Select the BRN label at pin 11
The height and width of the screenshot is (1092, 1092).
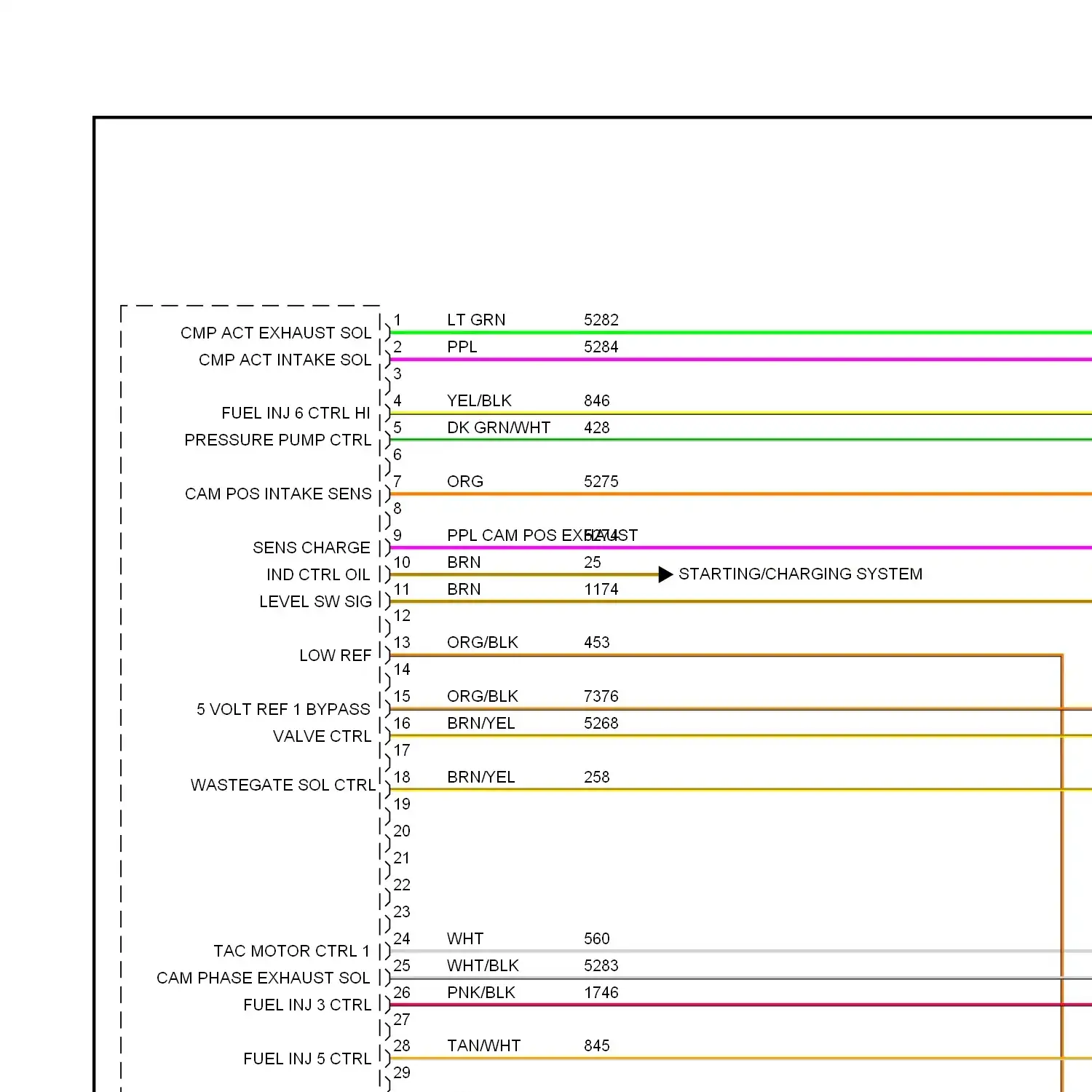(464, 590)
